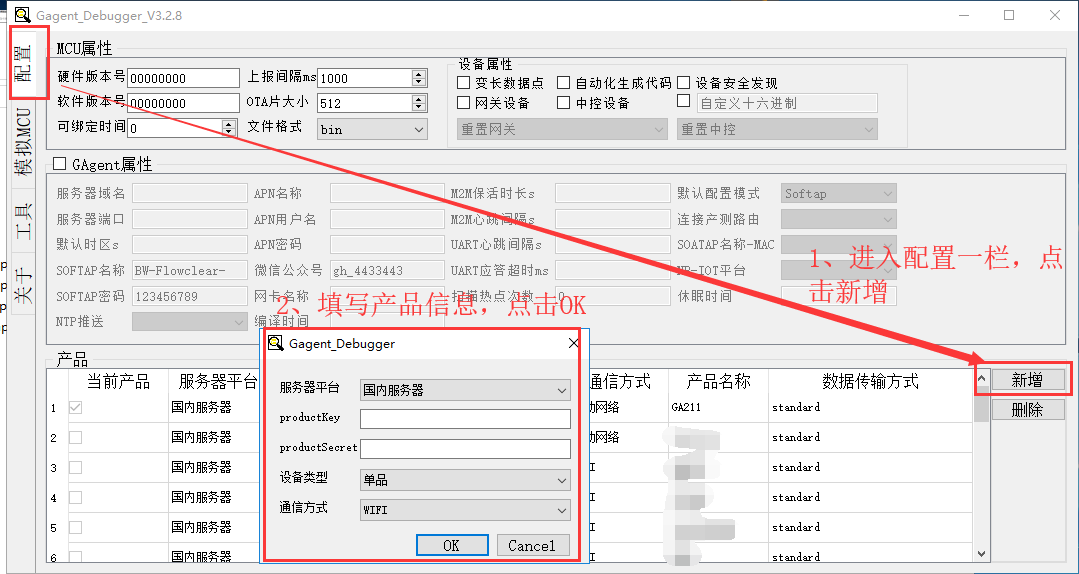Screen dimensions: 1079x574
Task: Click the Gagent_Debugger dialog title icon
Action: tap(275, 344)
